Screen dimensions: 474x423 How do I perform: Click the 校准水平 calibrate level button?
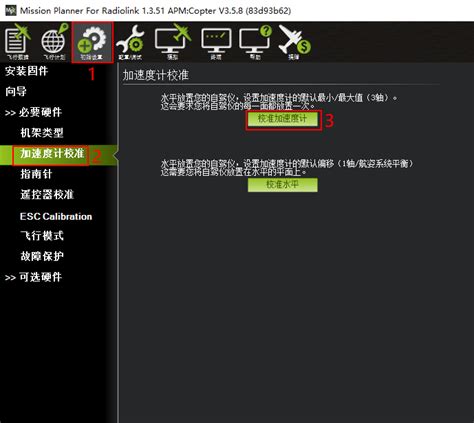click(x=283, y=185)
